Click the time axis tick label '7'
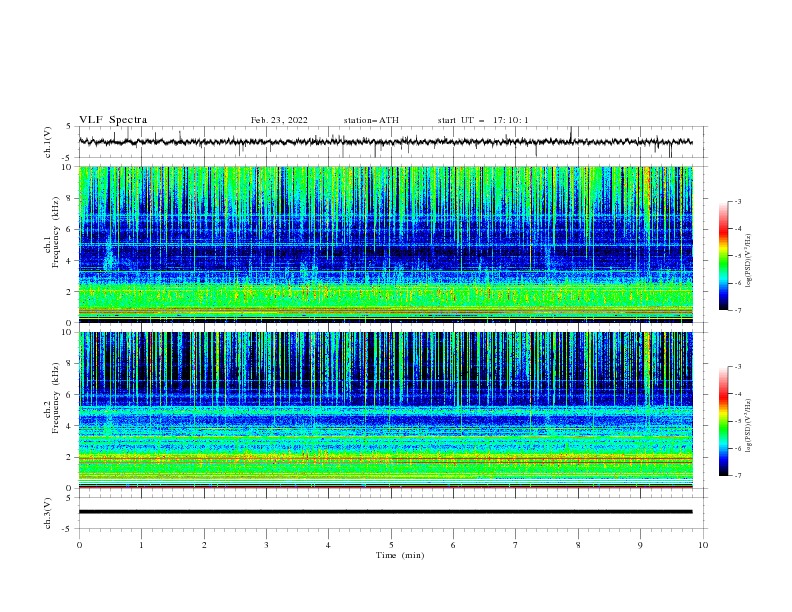Viewport: 792px width, 612px height. pyautogui.click(x=516, y=545)
